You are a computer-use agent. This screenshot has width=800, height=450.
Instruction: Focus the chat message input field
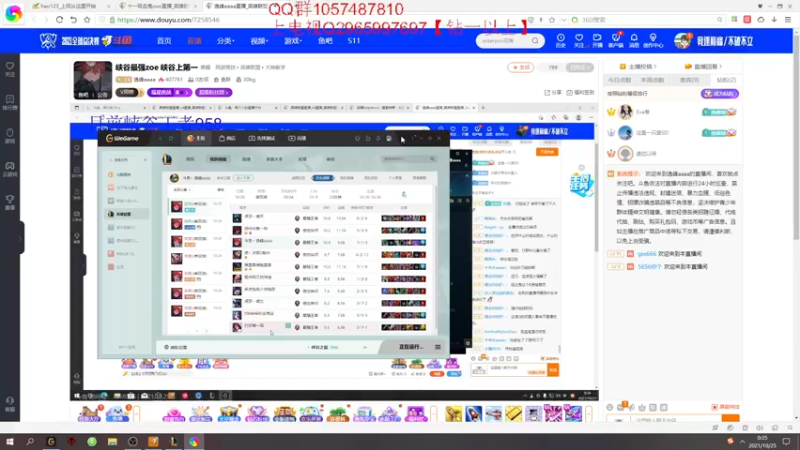676,420
